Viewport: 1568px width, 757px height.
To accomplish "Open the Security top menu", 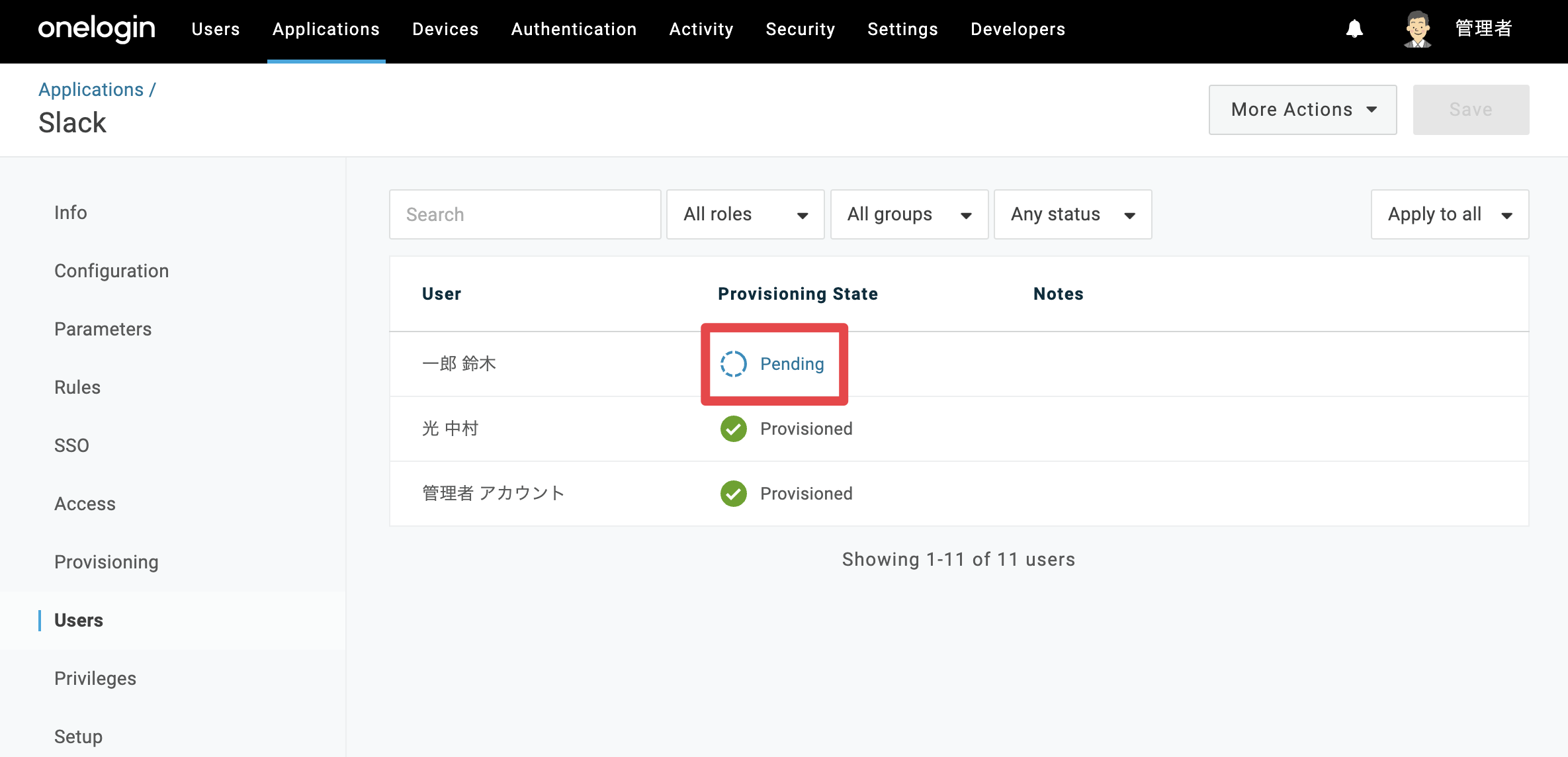I will pyautogui.click(x=801, y=29).
